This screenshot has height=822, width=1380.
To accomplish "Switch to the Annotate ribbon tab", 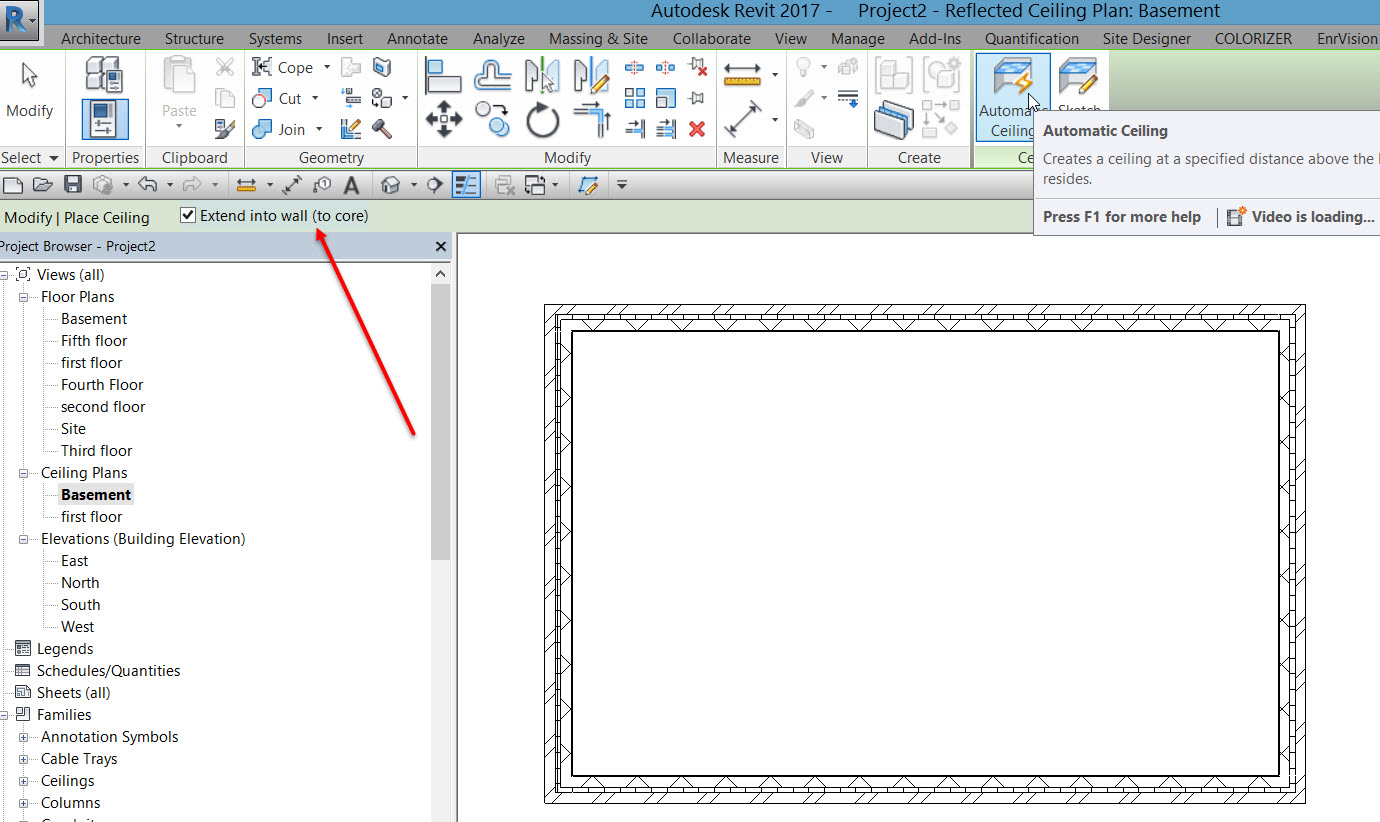I will click(417, 38).
